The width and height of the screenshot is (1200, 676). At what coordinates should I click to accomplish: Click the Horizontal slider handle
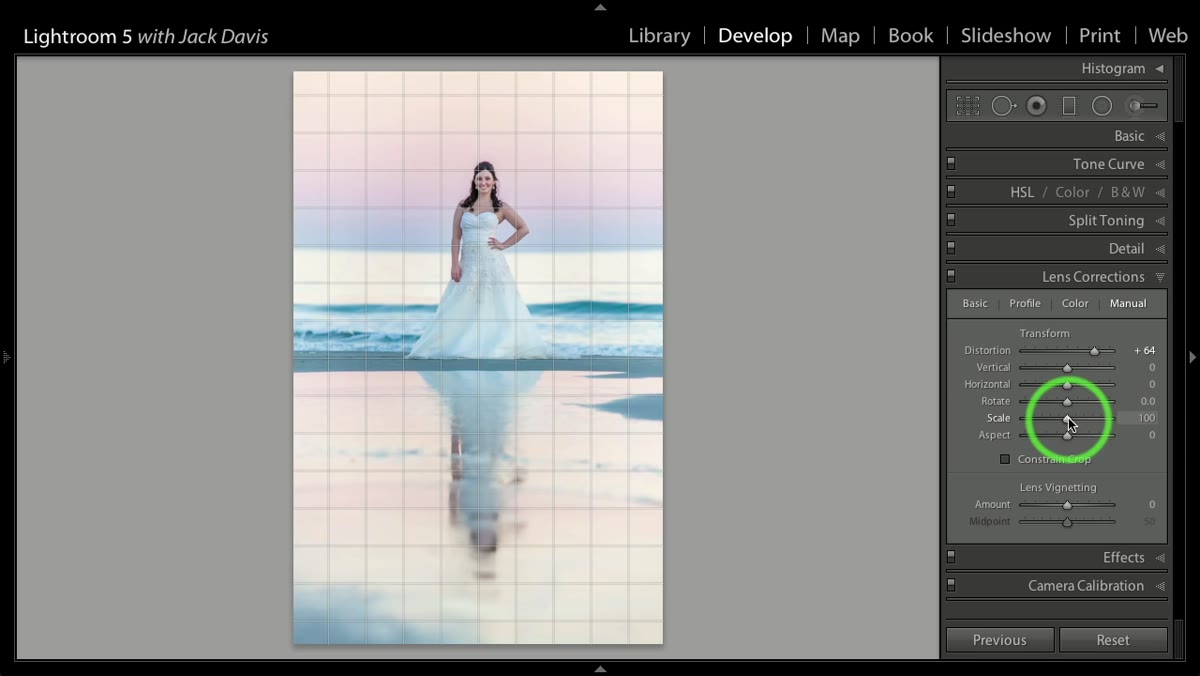[x=1067, y=385]
